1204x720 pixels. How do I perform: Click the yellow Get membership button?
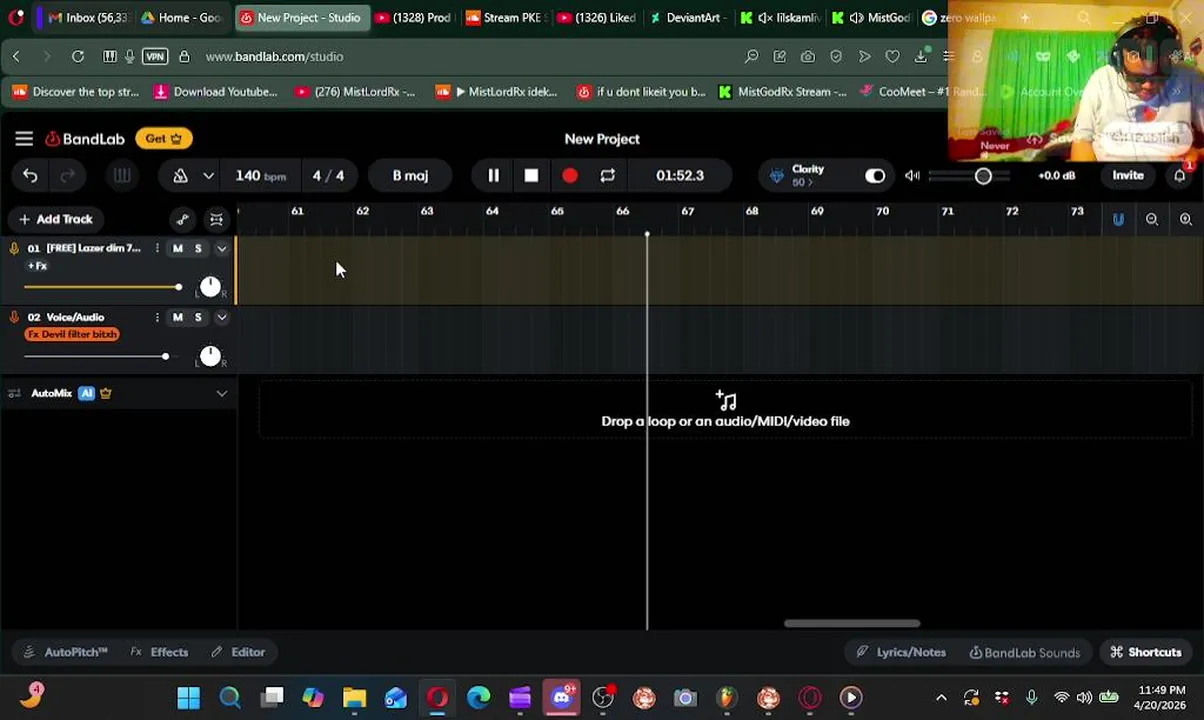(164, 139)
